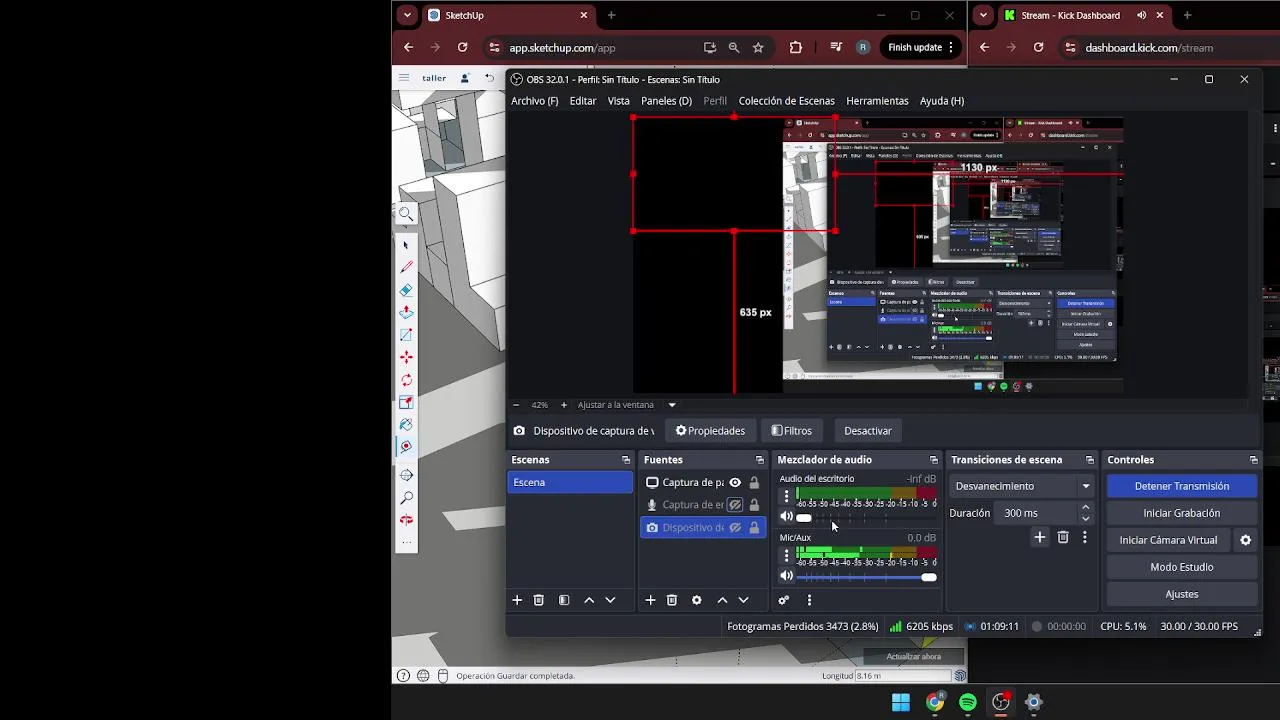Image resolution: width=1280 pixels, height=720 pixels.
Task: Choose the SketchUp Orbit tool
Action: (x=406, y=475)
